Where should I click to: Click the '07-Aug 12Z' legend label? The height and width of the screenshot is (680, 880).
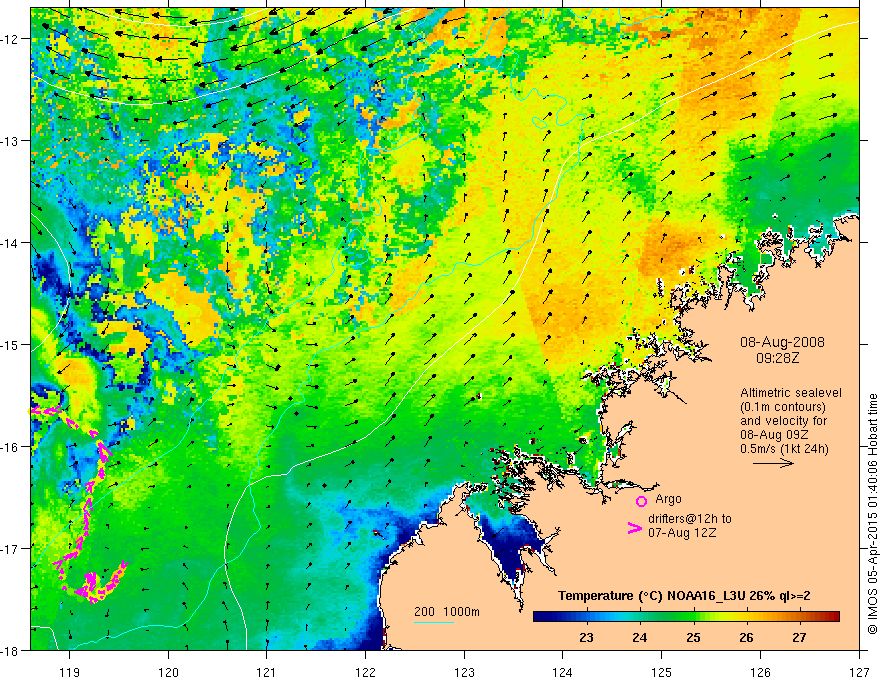pyautogui.click(x=682, y=533)
